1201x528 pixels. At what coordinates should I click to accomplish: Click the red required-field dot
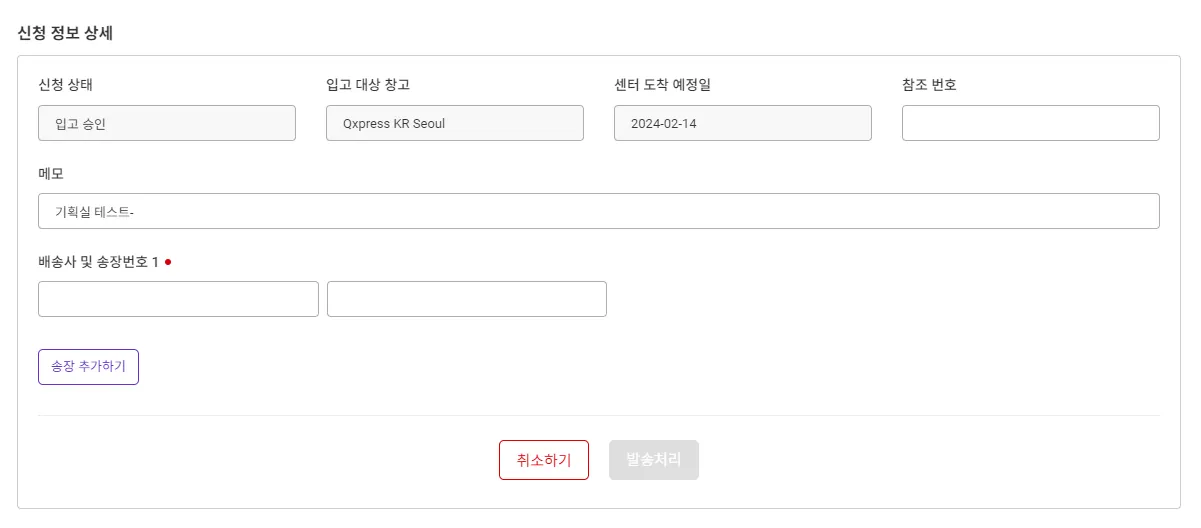click(x=168, y=262)
